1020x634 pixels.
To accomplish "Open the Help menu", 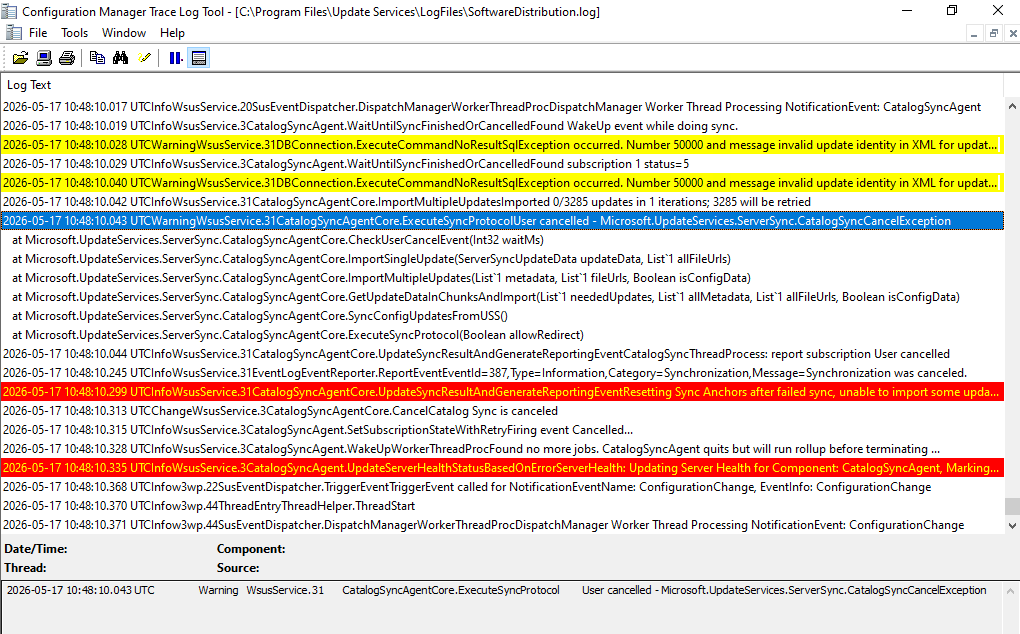I will (172, 33).
